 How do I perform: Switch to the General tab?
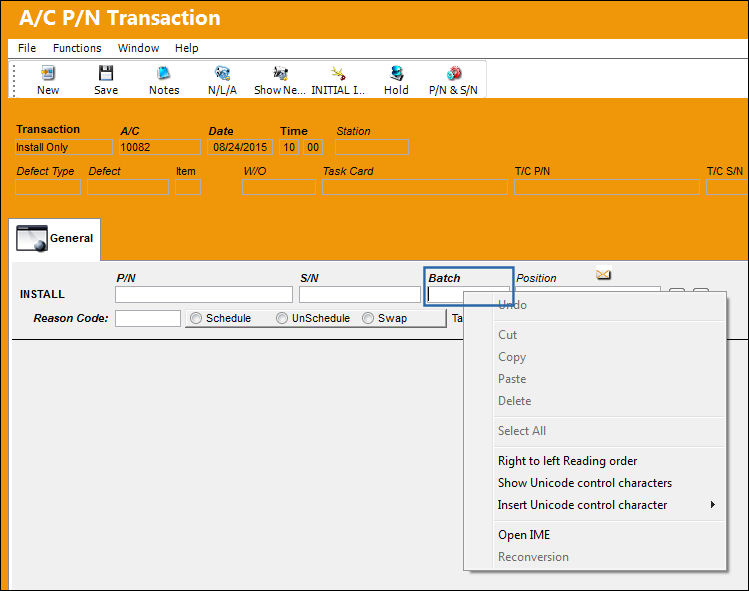pos(54,239)
